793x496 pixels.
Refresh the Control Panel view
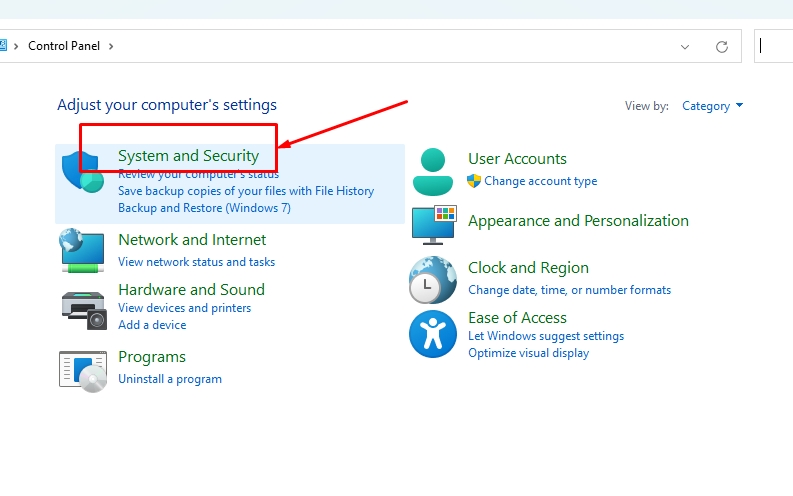[x=722, y=47]
